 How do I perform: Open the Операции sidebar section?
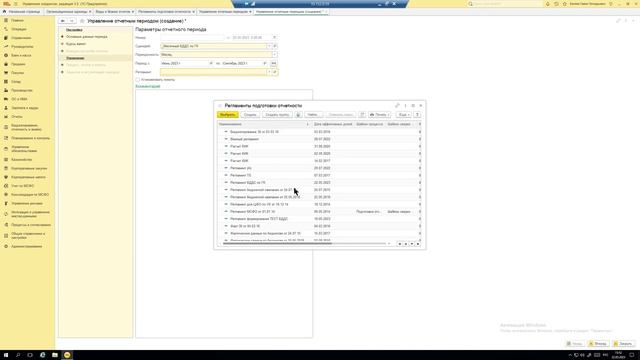point(19,29)
